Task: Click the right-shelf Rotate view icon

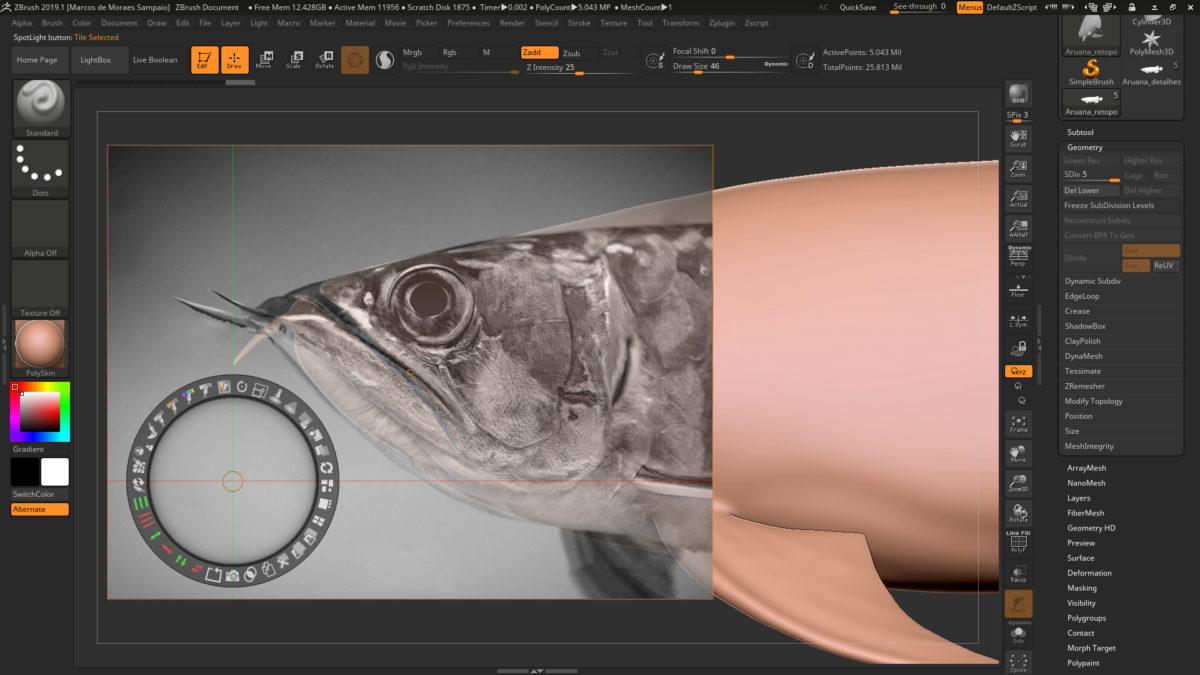Action: coord(1018,513)
